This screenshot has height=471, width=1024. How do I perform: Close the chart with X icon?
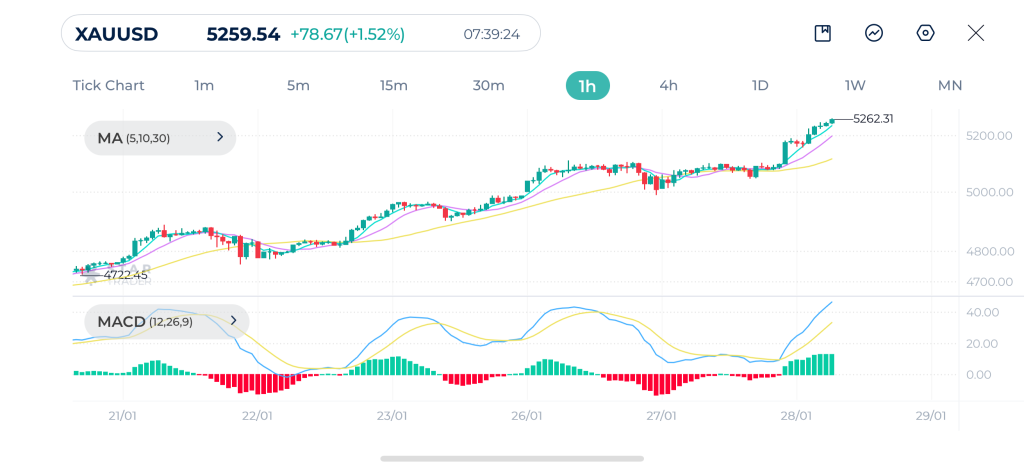tap(976, 33)
